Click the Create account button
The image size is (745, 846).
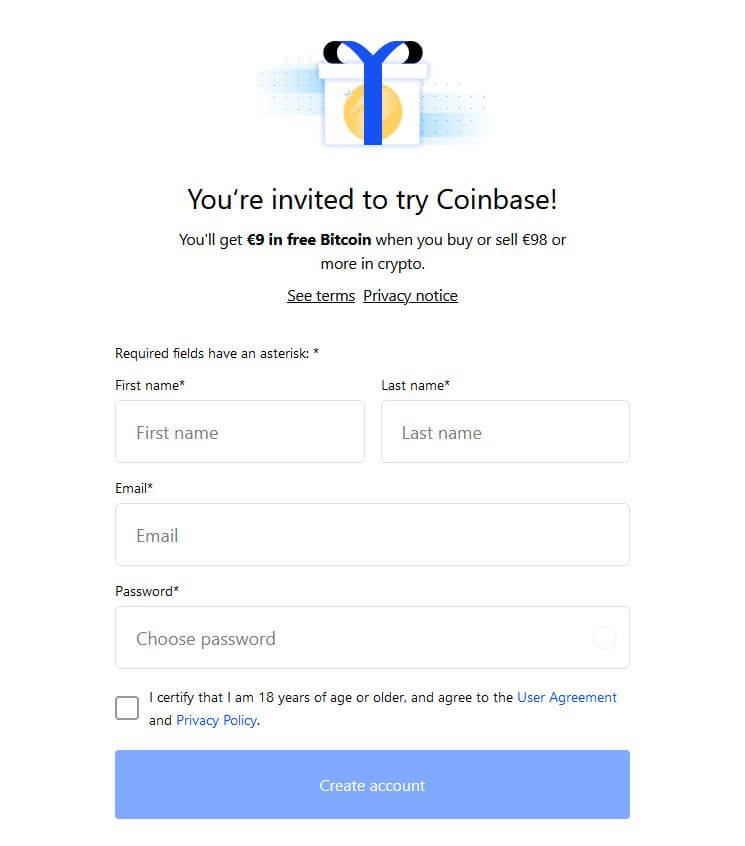[x=372, y=784]
